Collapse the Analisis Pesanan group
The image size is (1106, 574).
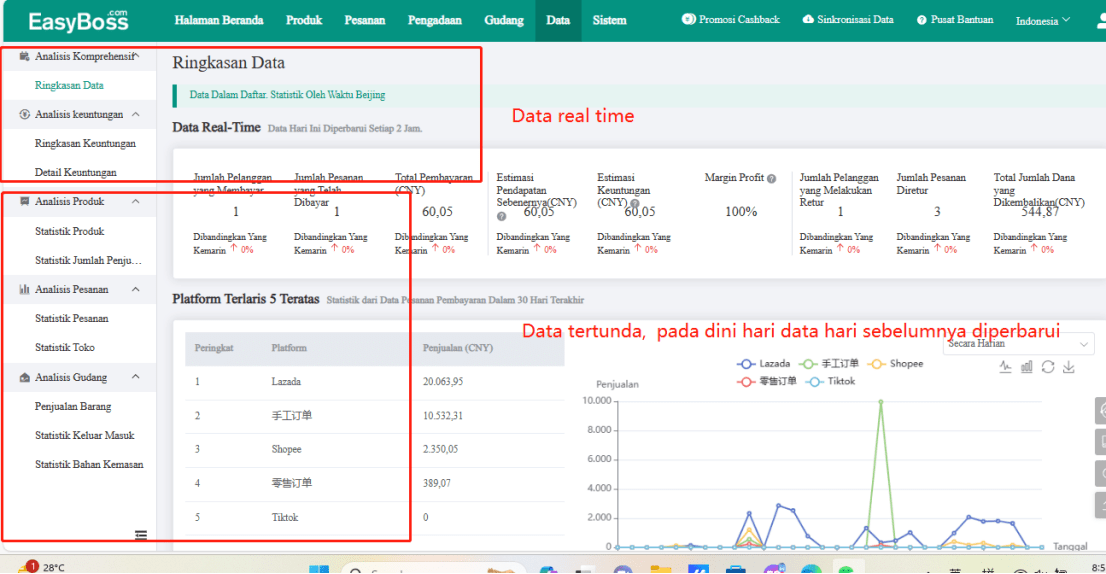coord(136,289)
